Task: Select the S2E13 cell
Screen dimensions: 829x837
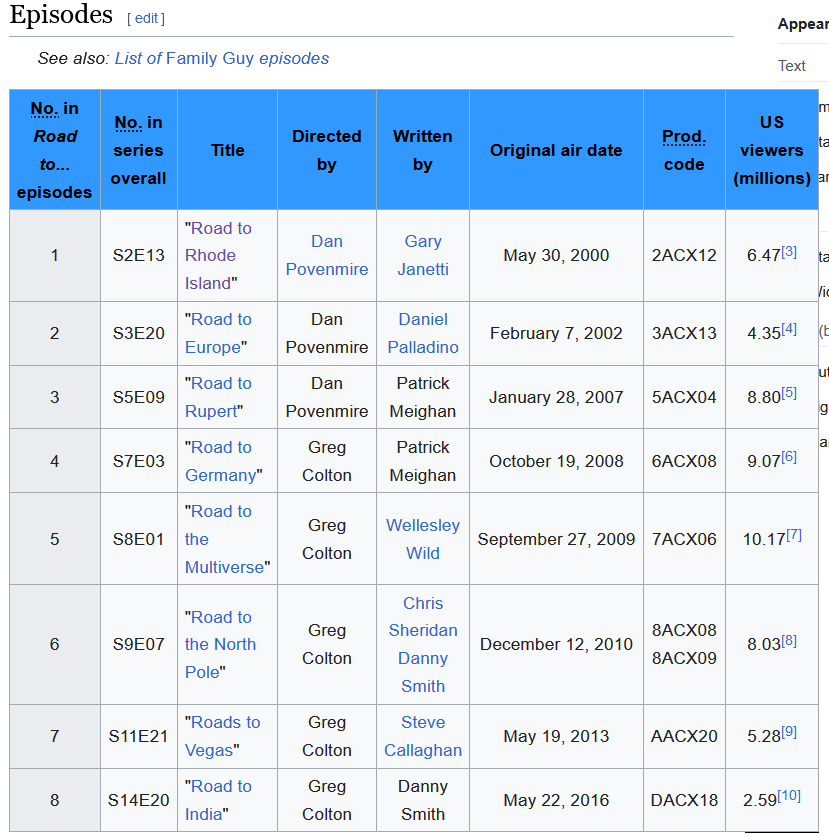Action: coord(138,255)
